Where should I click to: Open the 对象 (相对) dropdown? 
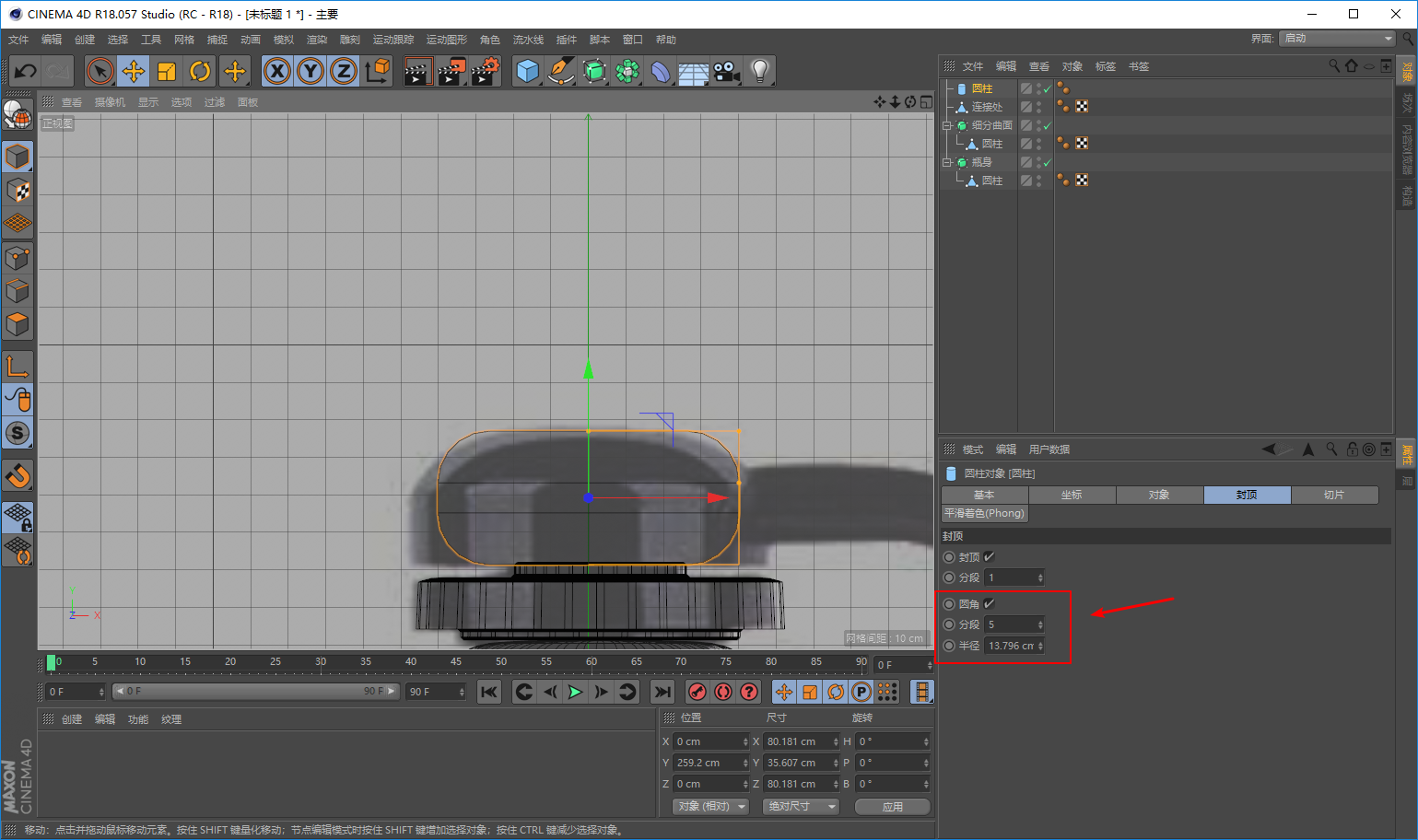pos(711,806)
